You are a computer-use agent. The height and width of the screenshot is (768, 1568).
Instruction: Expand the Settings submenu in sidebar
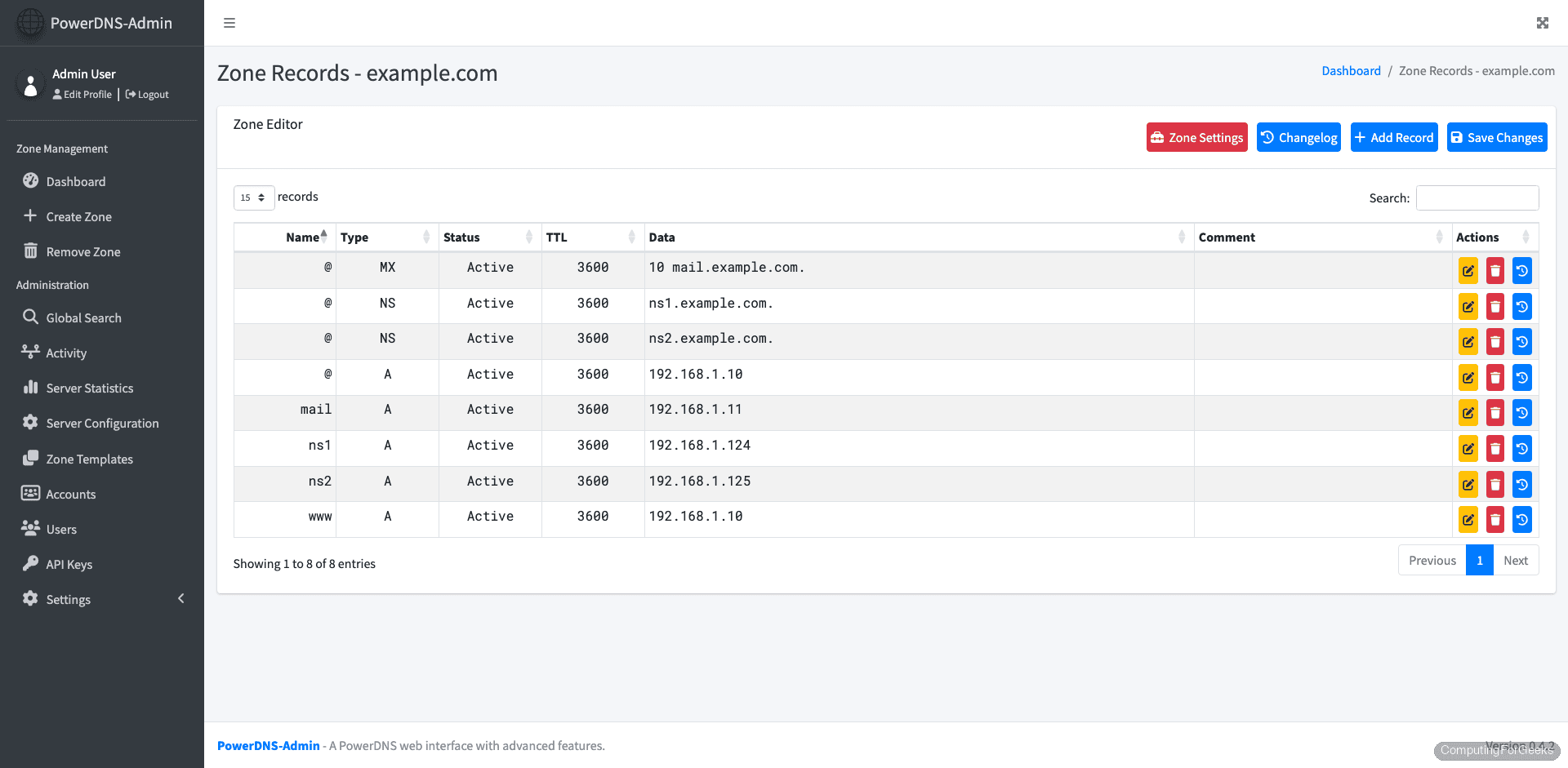pyautogui.click(x=68, y=599)
